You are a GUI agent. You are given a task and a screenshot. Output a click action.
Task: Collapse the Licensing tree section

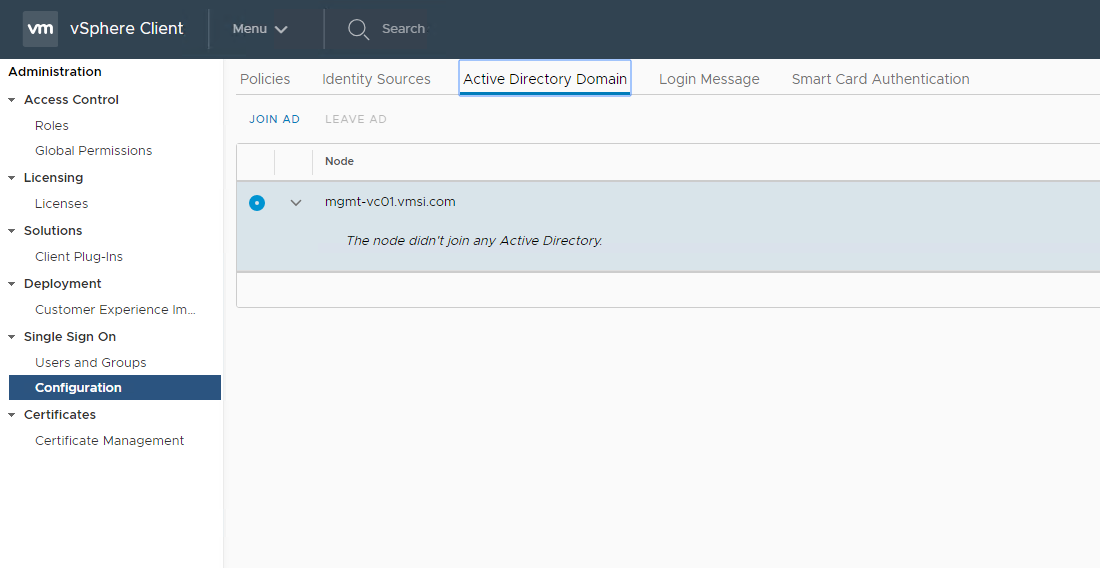(x=12, y=178)
